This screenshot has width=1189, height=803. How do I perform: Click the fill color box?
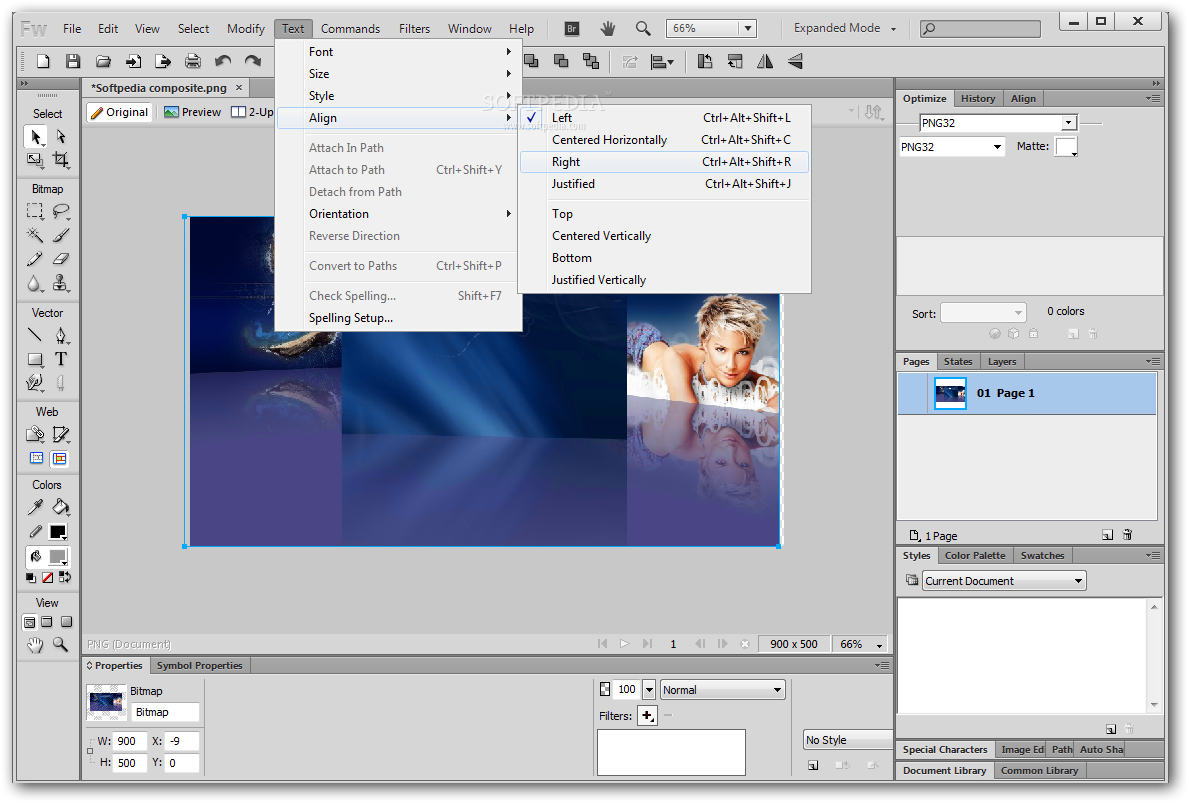tap(58, 557)
